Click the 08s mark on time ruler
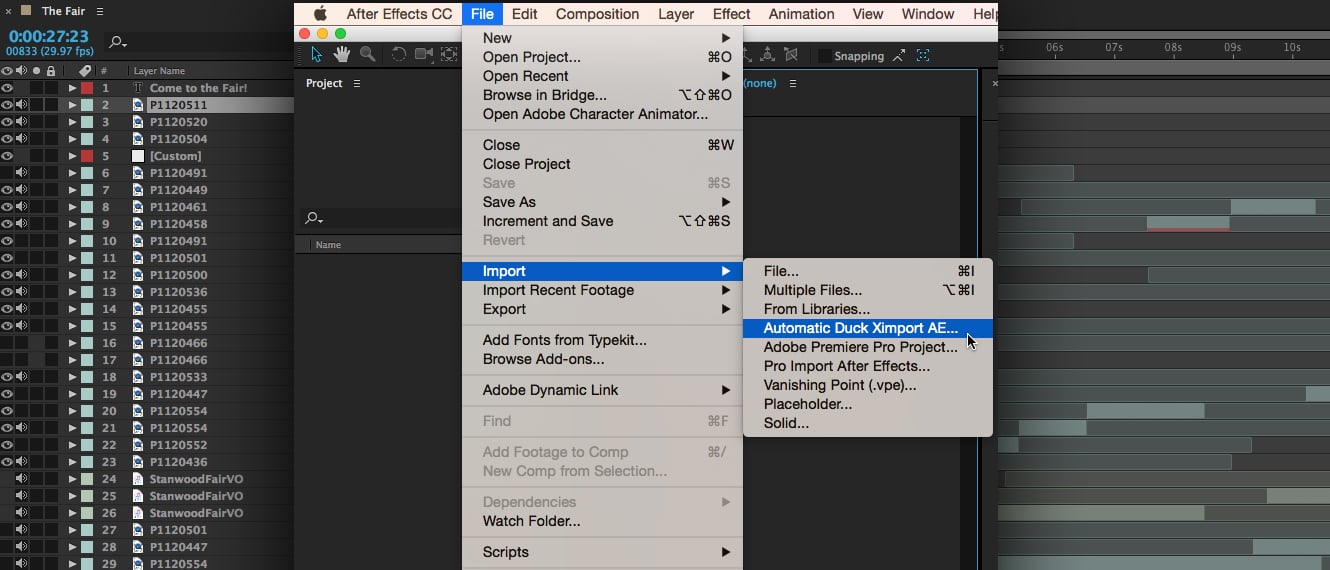The height and width of the screenshot is (570, 1330). [x=1173, y=48]
